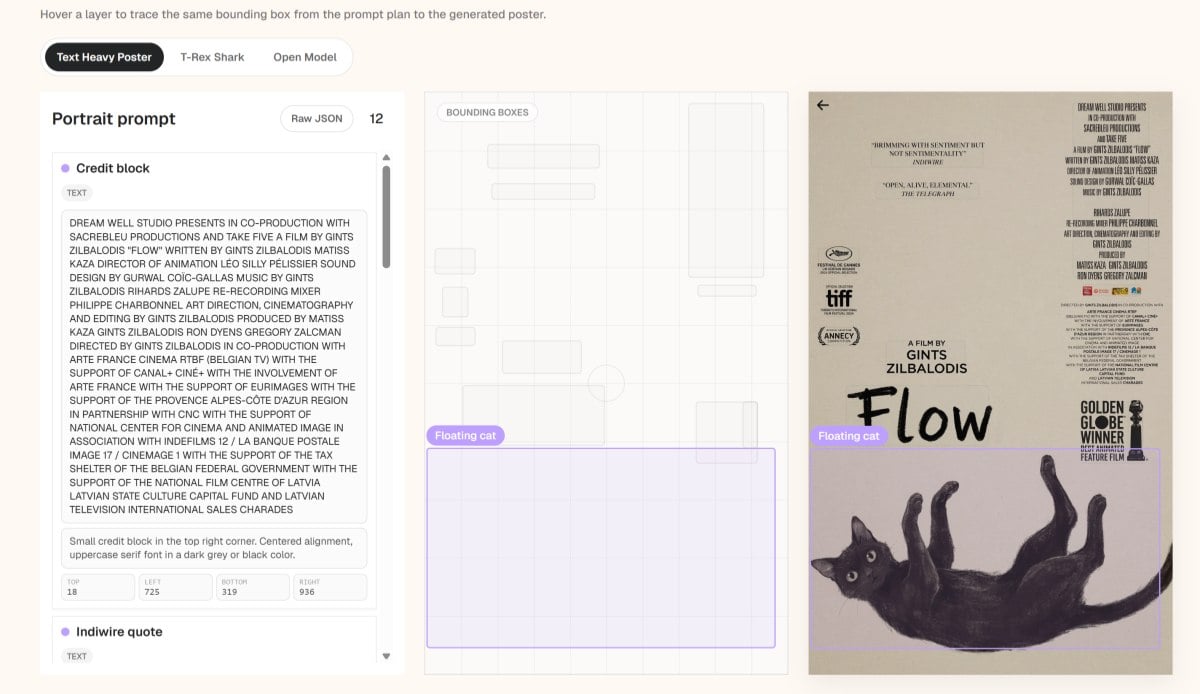Click the scrollbar down arrow in prompt panel

tap(386, 656)
